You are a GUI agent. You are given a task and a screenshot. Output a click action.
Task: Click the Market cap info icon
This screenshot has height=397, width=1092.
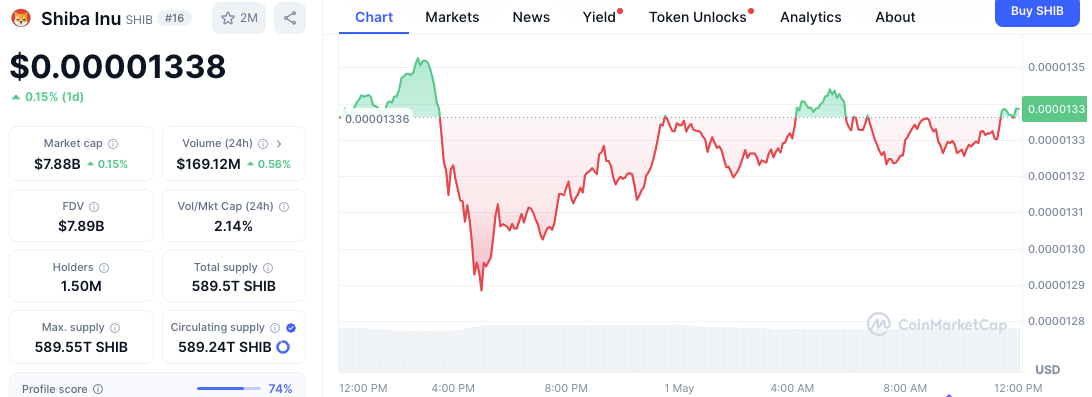click(x=113, y=143)
